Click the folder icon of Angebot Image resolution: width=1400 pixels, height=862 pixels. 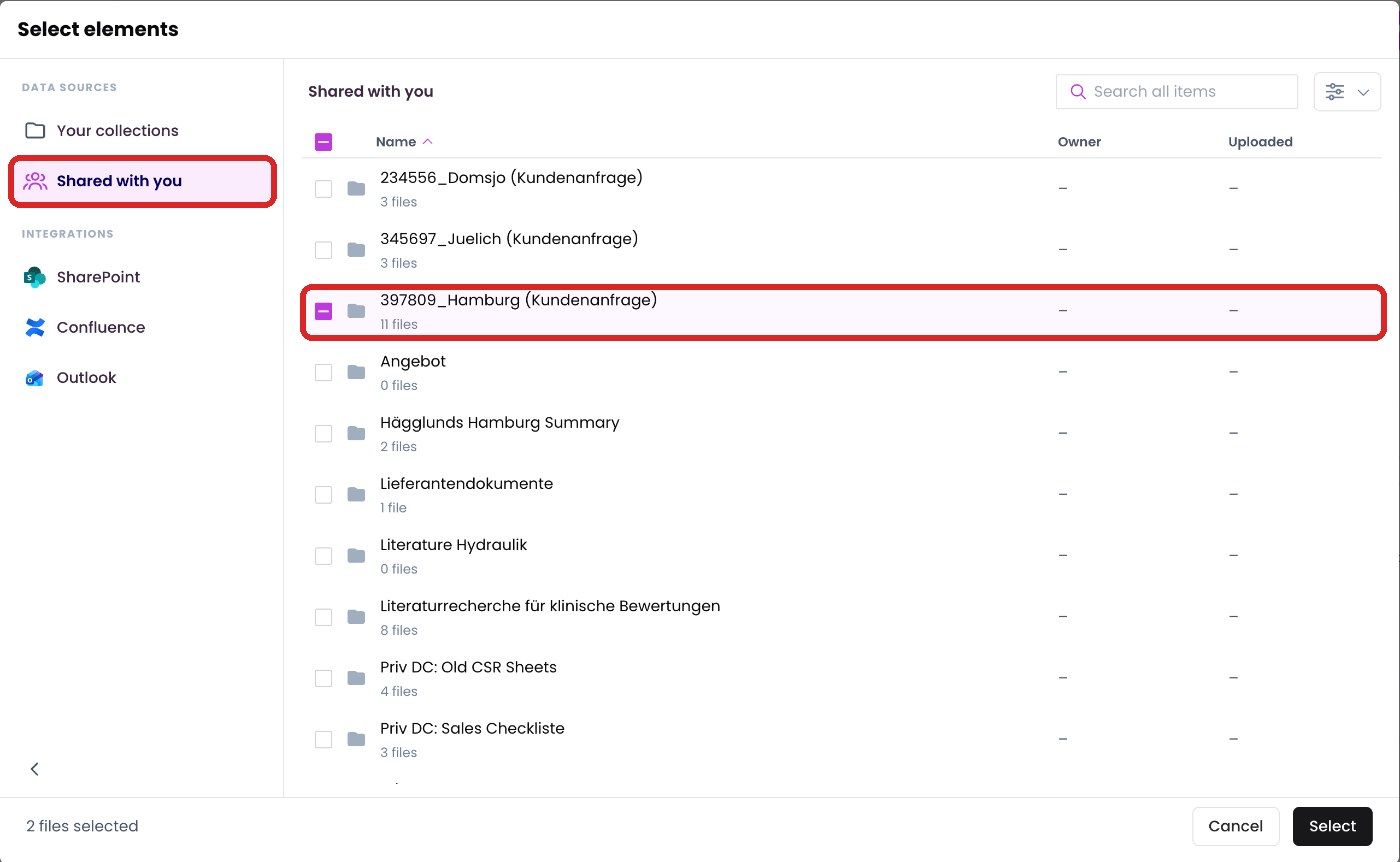tap(356, 372)
